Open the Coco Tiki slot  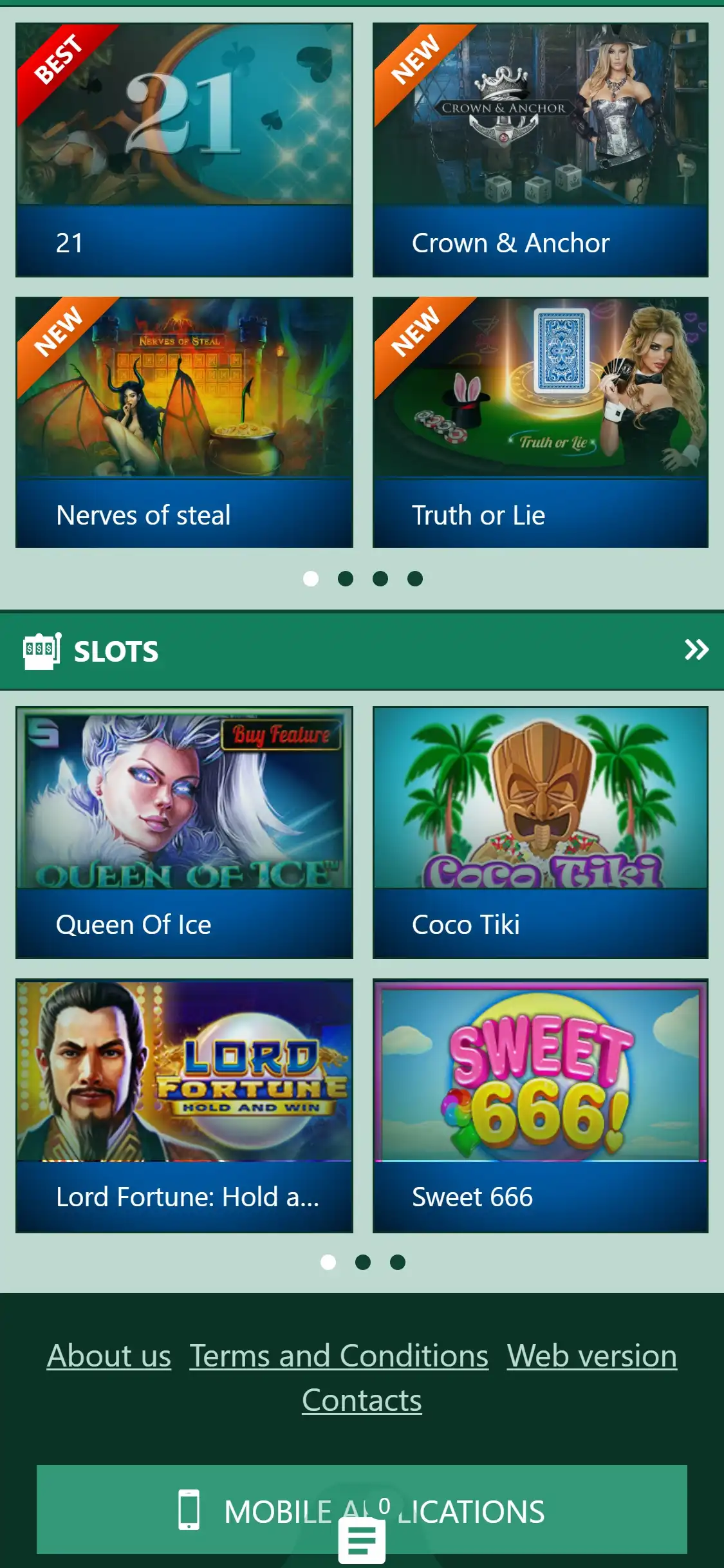541,832
